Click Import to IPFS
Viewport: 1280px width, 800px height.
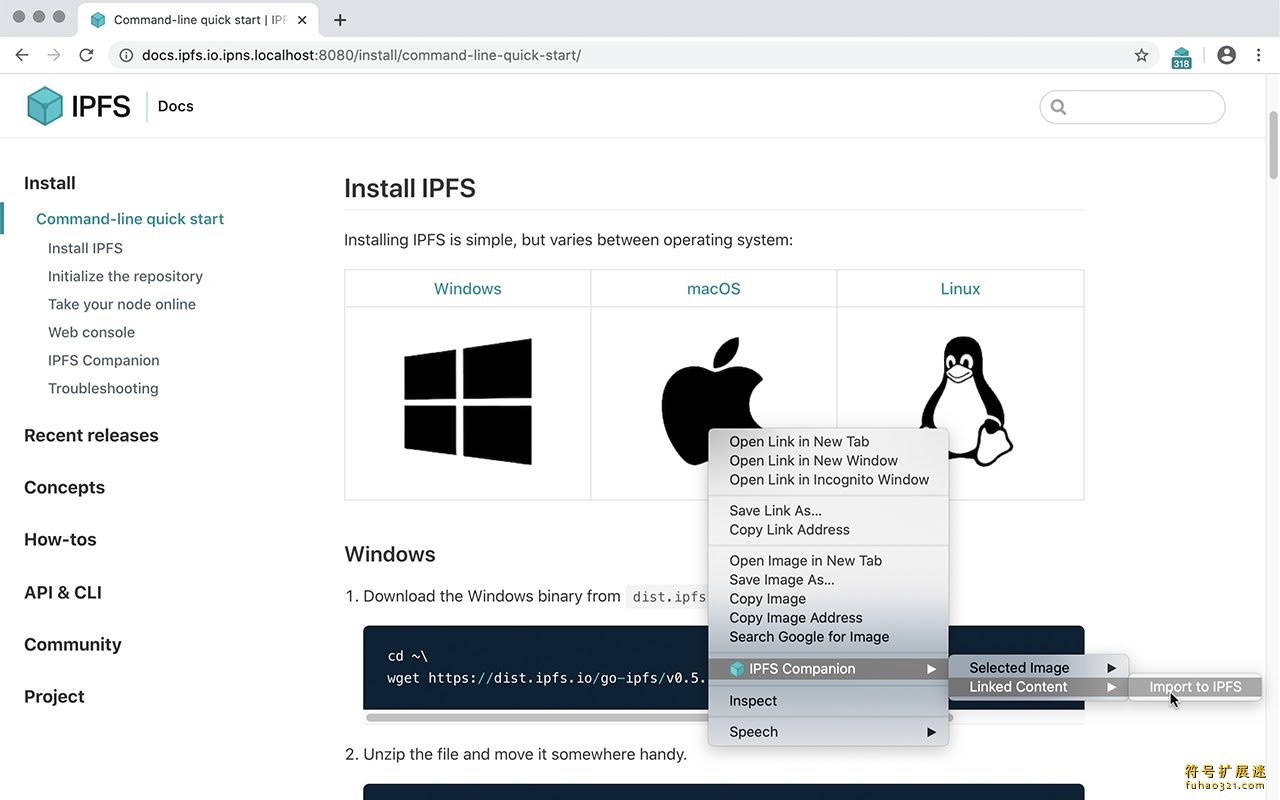coord(1195,686)
